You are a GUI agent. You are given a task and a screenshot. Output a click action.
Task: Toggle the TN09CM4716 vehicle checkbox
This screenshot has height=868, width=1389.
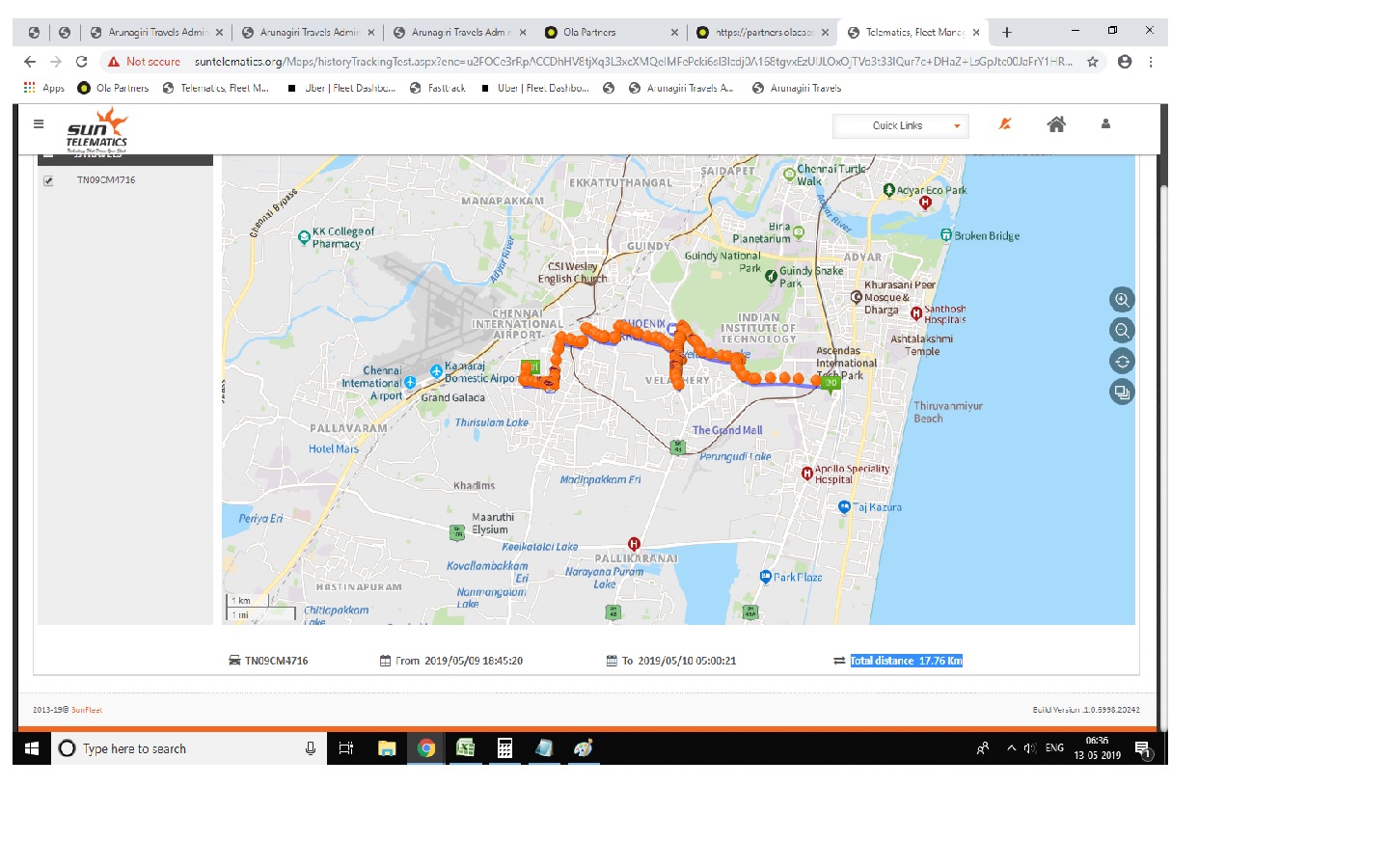pos(48,180)
